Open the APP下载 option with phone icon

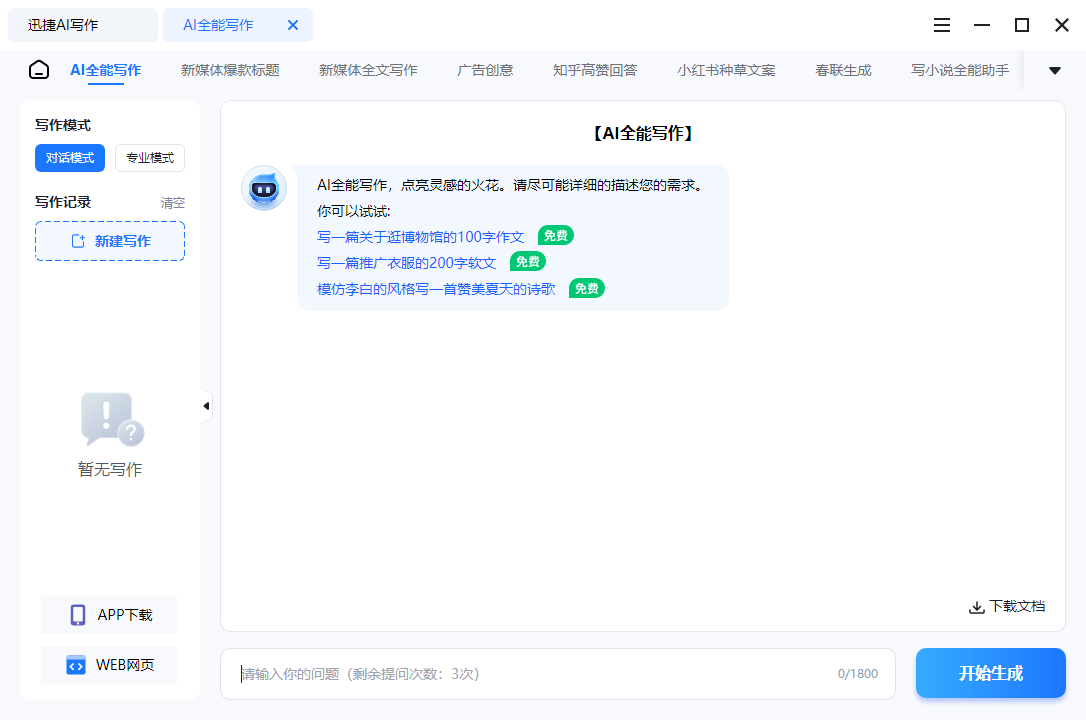tap(108, 614)
